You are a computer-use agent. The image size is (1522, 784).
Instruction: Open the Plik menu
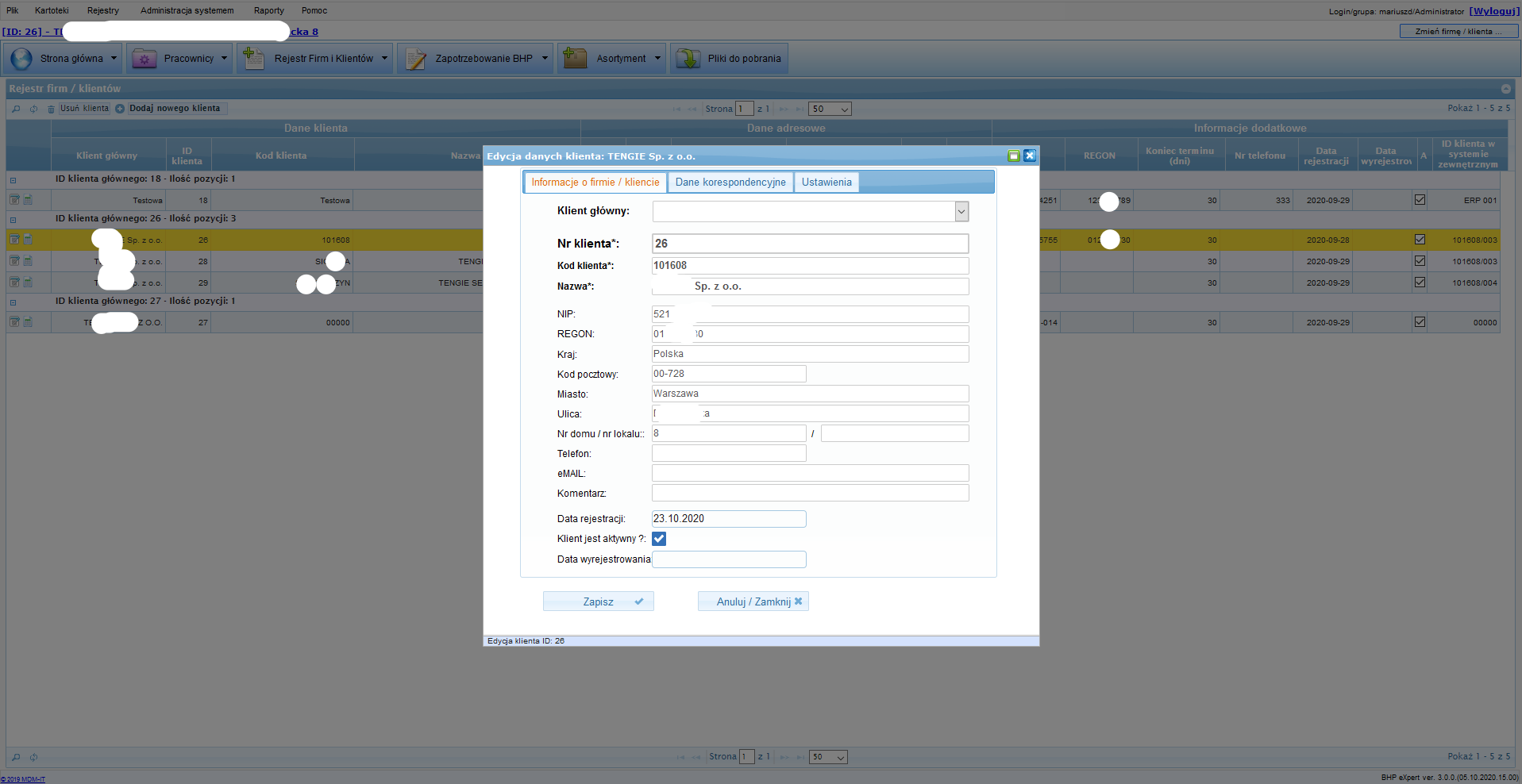(13, 10)
